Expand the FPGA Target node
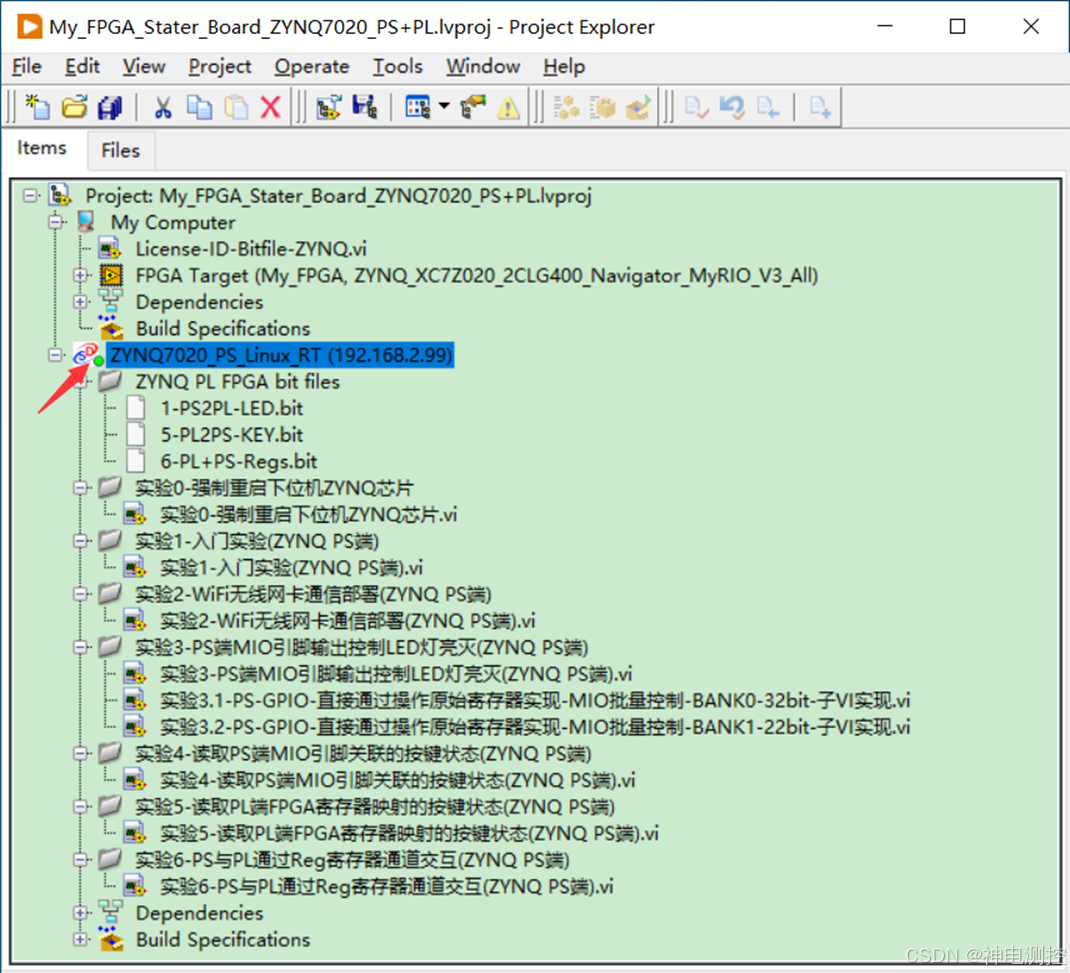The width and height of the screenshot is (1070, 973). 81,275
